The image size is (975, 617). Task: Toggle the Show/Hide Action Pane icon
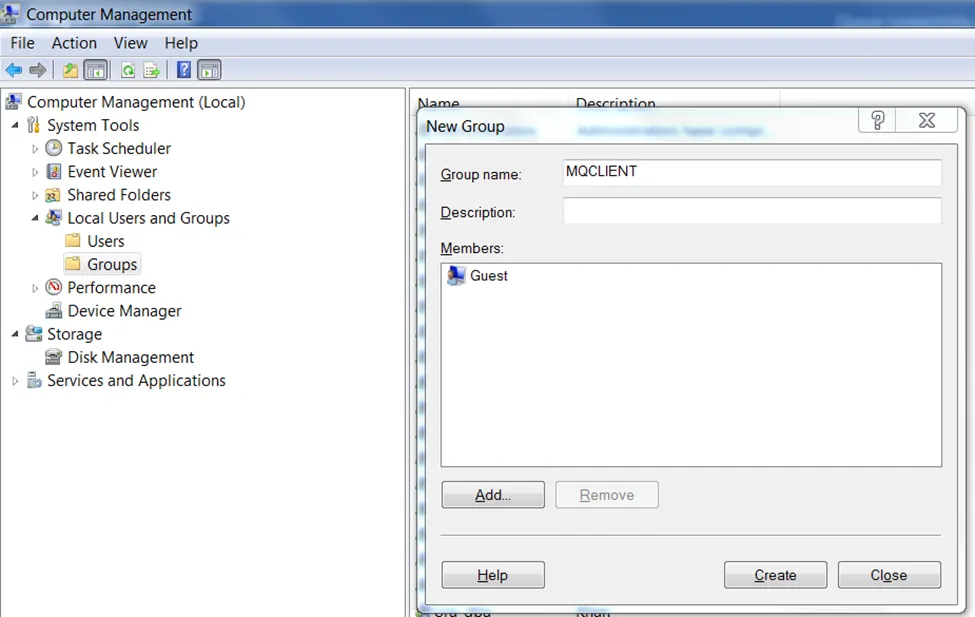[x=208, y=69]
